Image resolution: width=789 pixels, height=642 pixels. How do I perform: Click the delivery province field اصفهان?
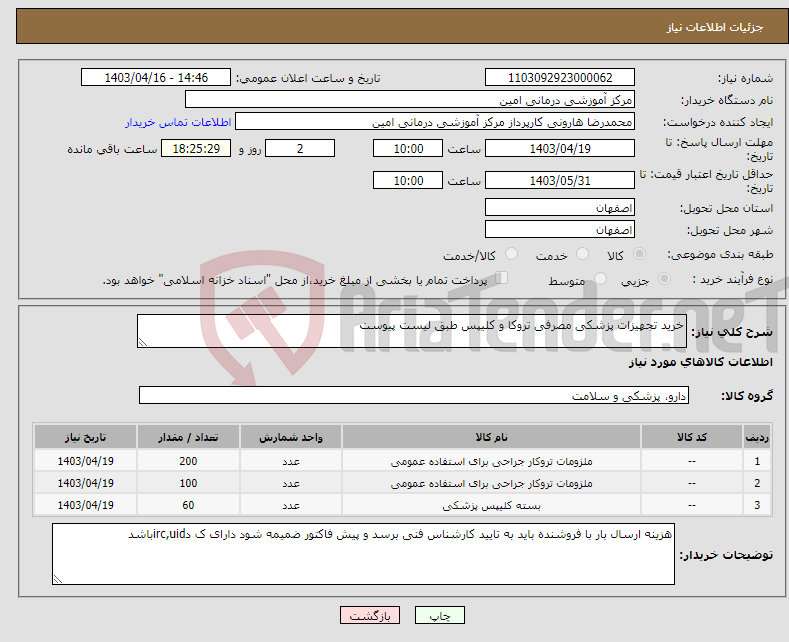[560, 207]
